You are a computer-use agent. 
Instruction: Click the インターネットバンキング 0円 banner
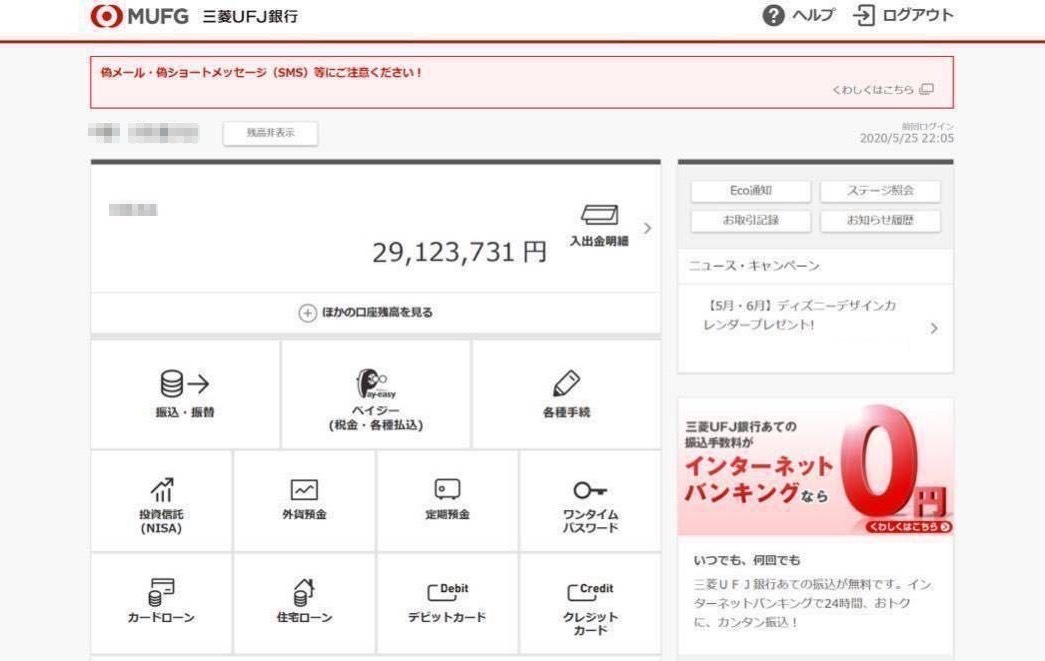coord(816,467)
